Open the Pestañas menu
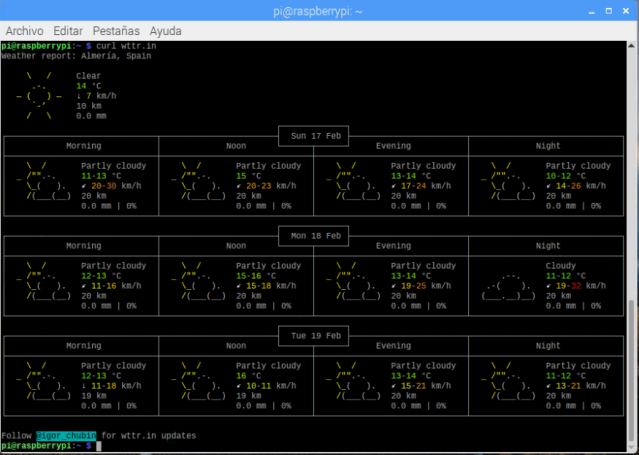Viewport: 639px width, 455px height. [x=117, y=31]
